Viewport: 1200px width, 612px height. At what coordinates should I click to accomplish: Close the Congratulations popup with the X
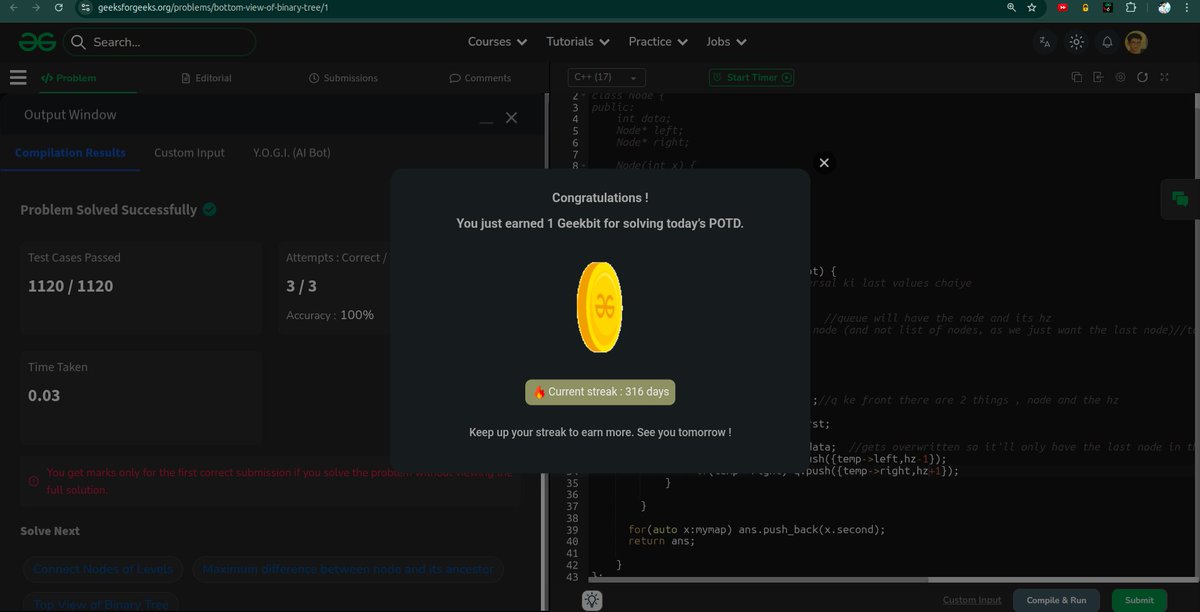click(x=824, y=162)
